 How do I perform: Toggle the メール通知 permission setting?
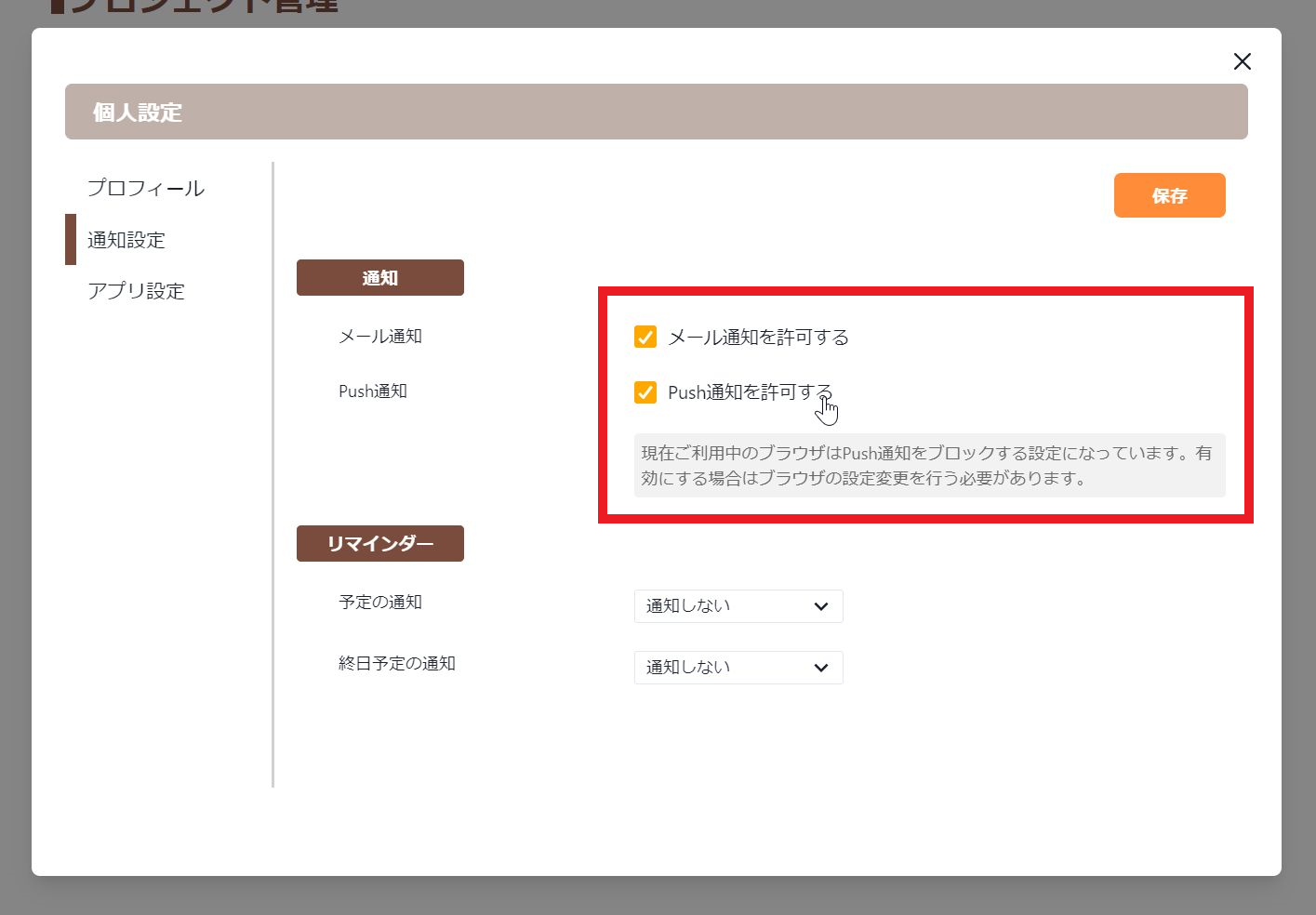click(645, 337)
